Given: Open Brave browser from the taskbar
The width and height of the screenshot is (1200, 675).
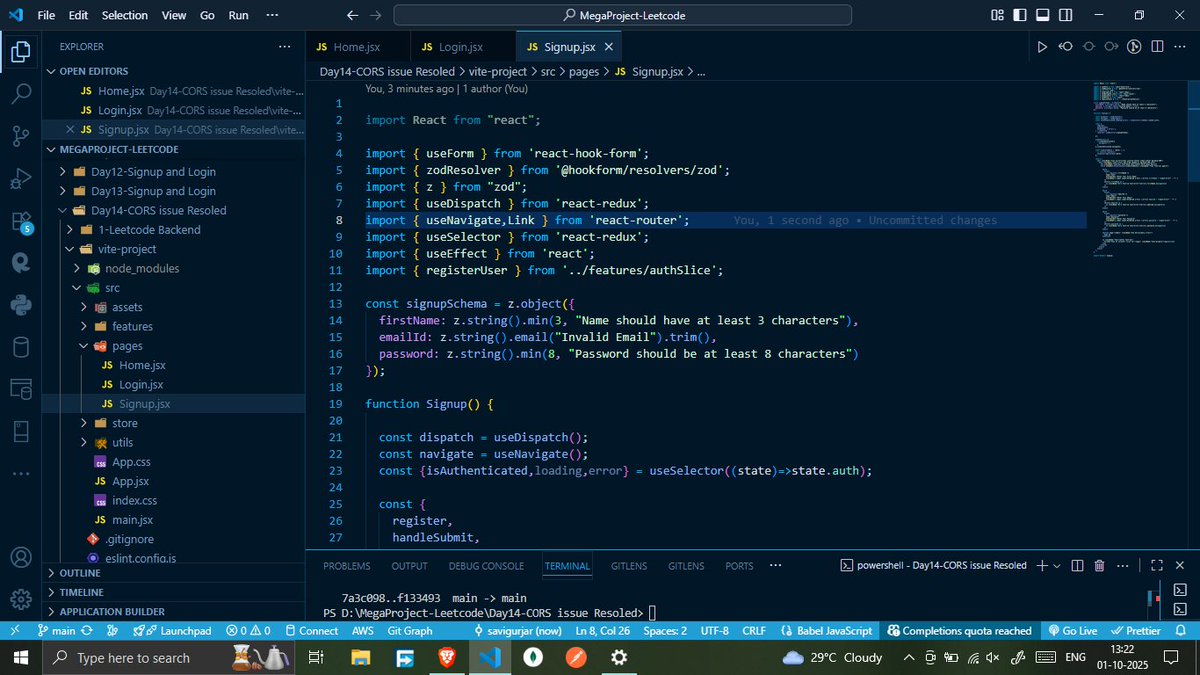Looking at the screenshot, I should pyautogui.click(x=445, y=657).
